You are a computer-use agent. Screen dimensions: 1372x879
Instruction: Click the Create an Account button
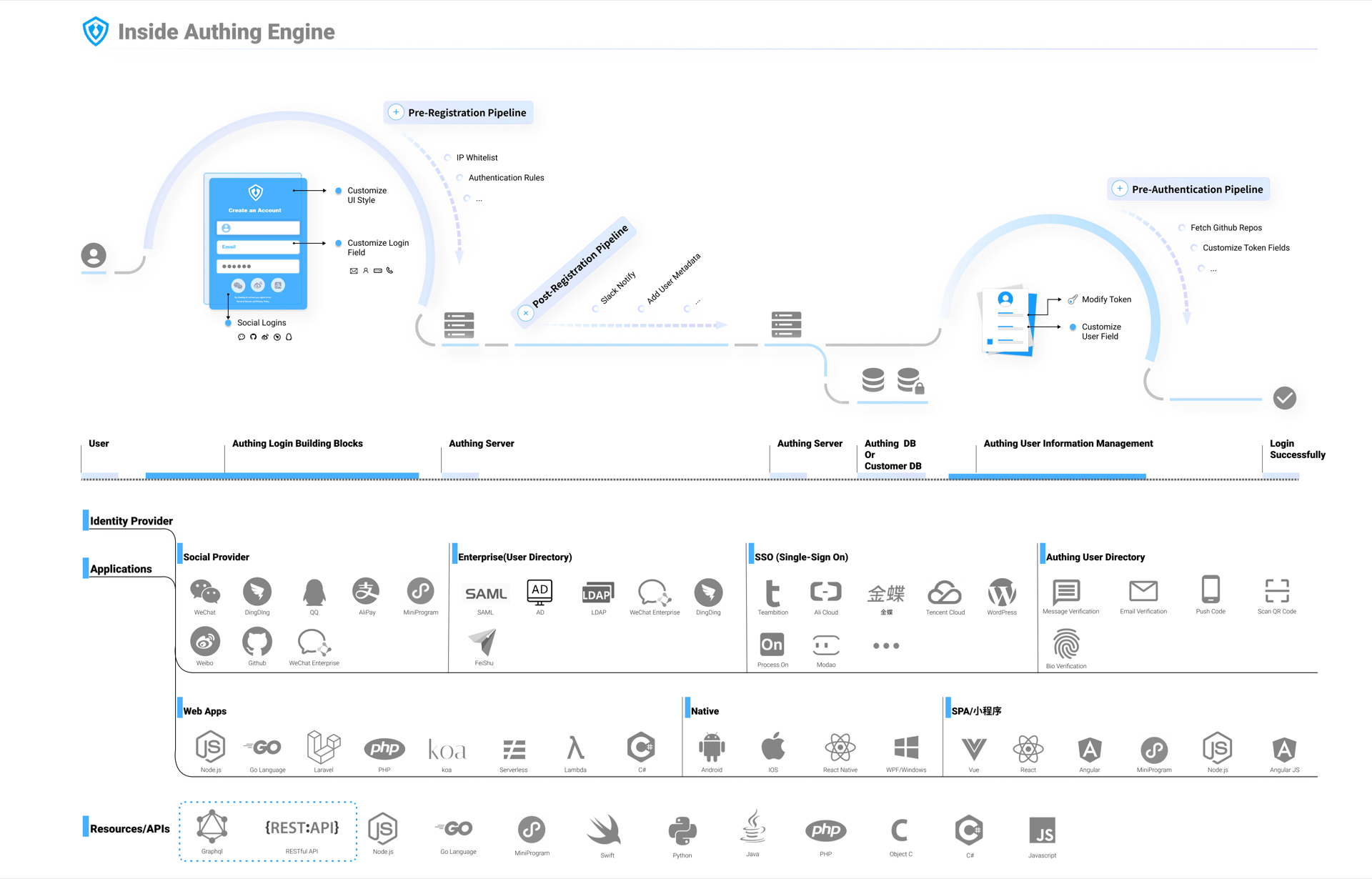click(256, 209)
